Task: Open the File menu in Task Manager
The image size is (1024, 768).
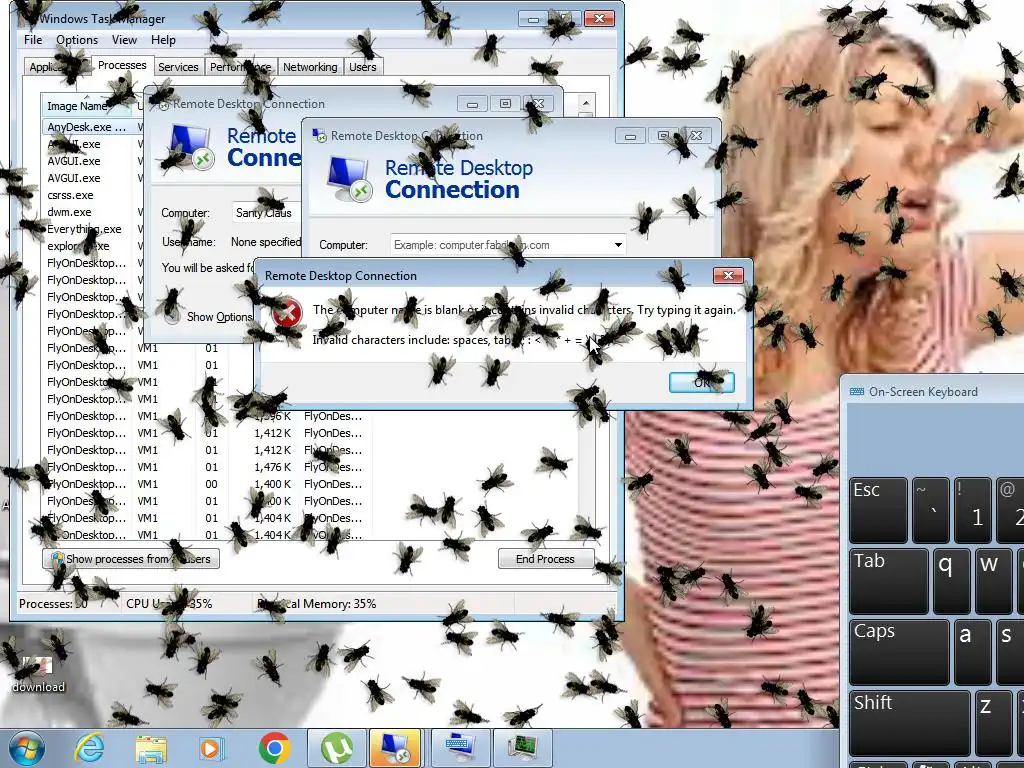Action: point(33,40)
